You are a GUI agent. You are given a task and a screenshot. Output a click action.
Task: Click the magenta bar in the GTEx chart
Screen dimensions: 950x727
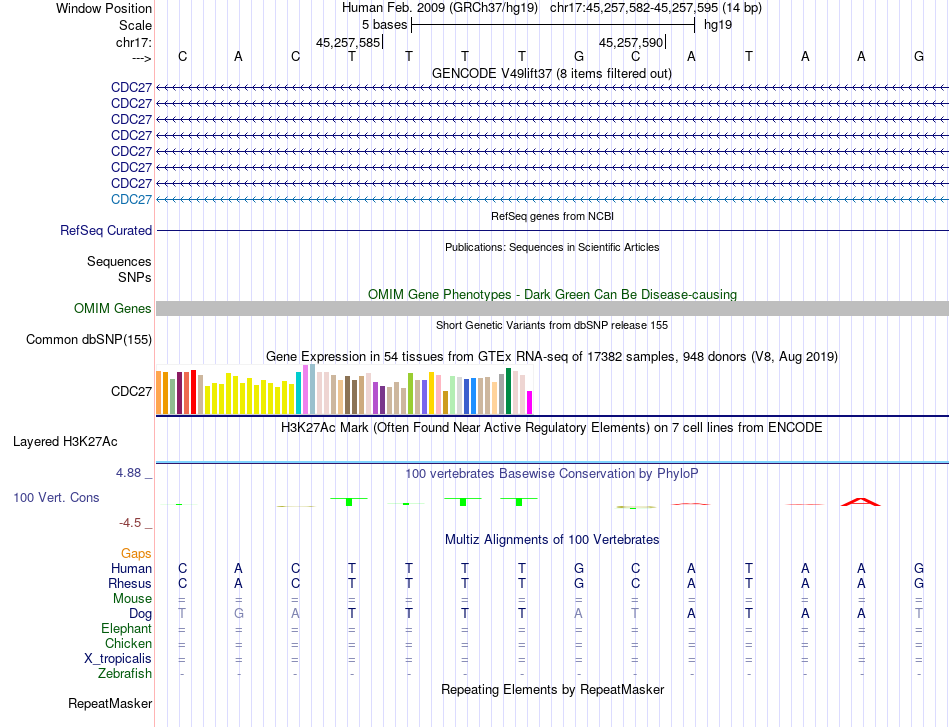[530, 403]
